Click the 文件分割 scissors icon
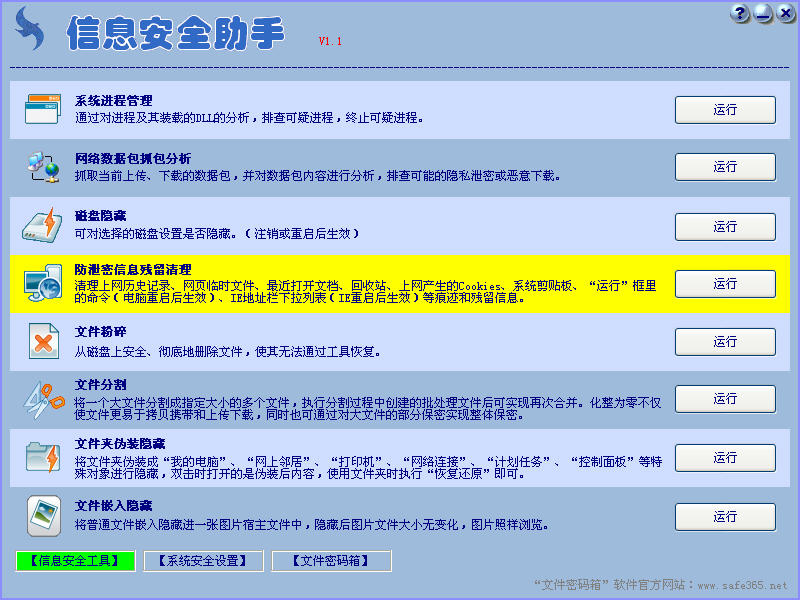The height and width of the screenshot is (600, 800). tap(44, 400)
